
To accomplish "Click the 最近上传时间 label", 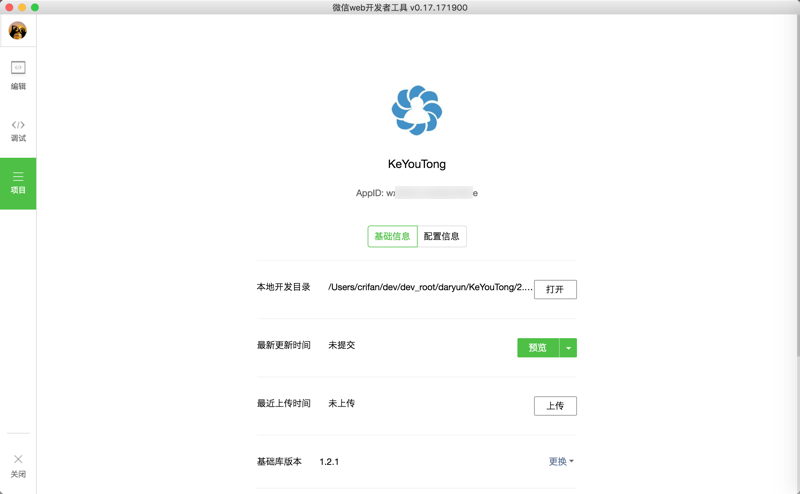I will (x=283, y=403).
